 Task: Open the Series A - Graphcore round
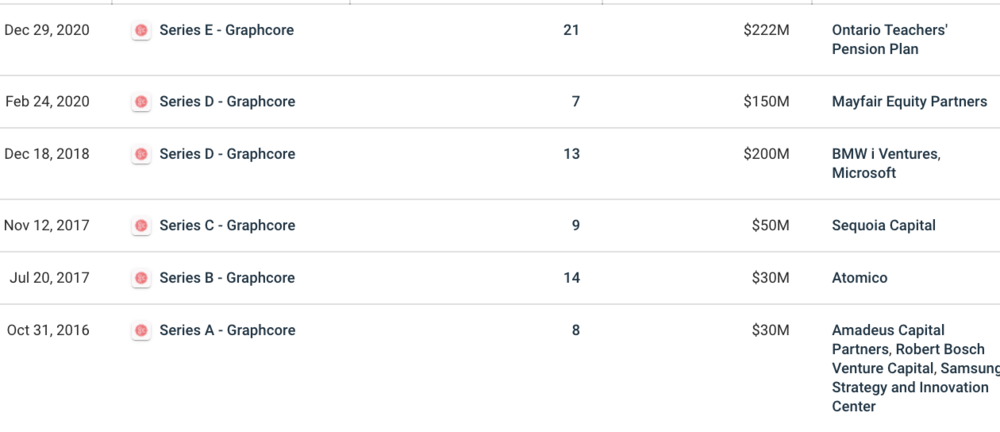pyautogui.click(x=227, y=330)
